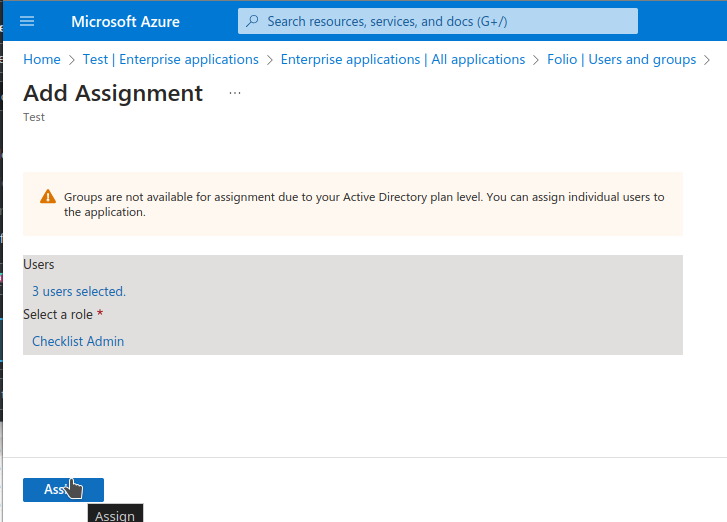Open the hamburger portal menu

(x=27, y=21)
